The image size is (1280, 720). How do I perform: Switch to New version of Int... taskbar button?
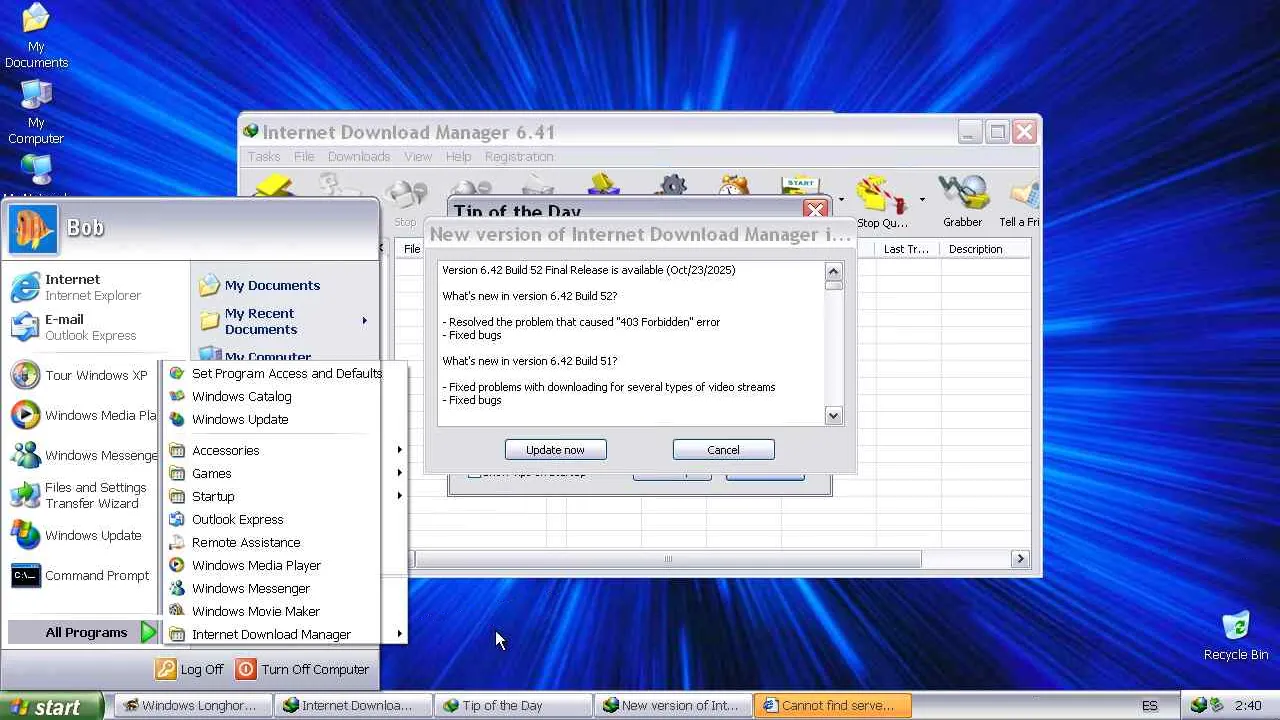click(672, 705)
